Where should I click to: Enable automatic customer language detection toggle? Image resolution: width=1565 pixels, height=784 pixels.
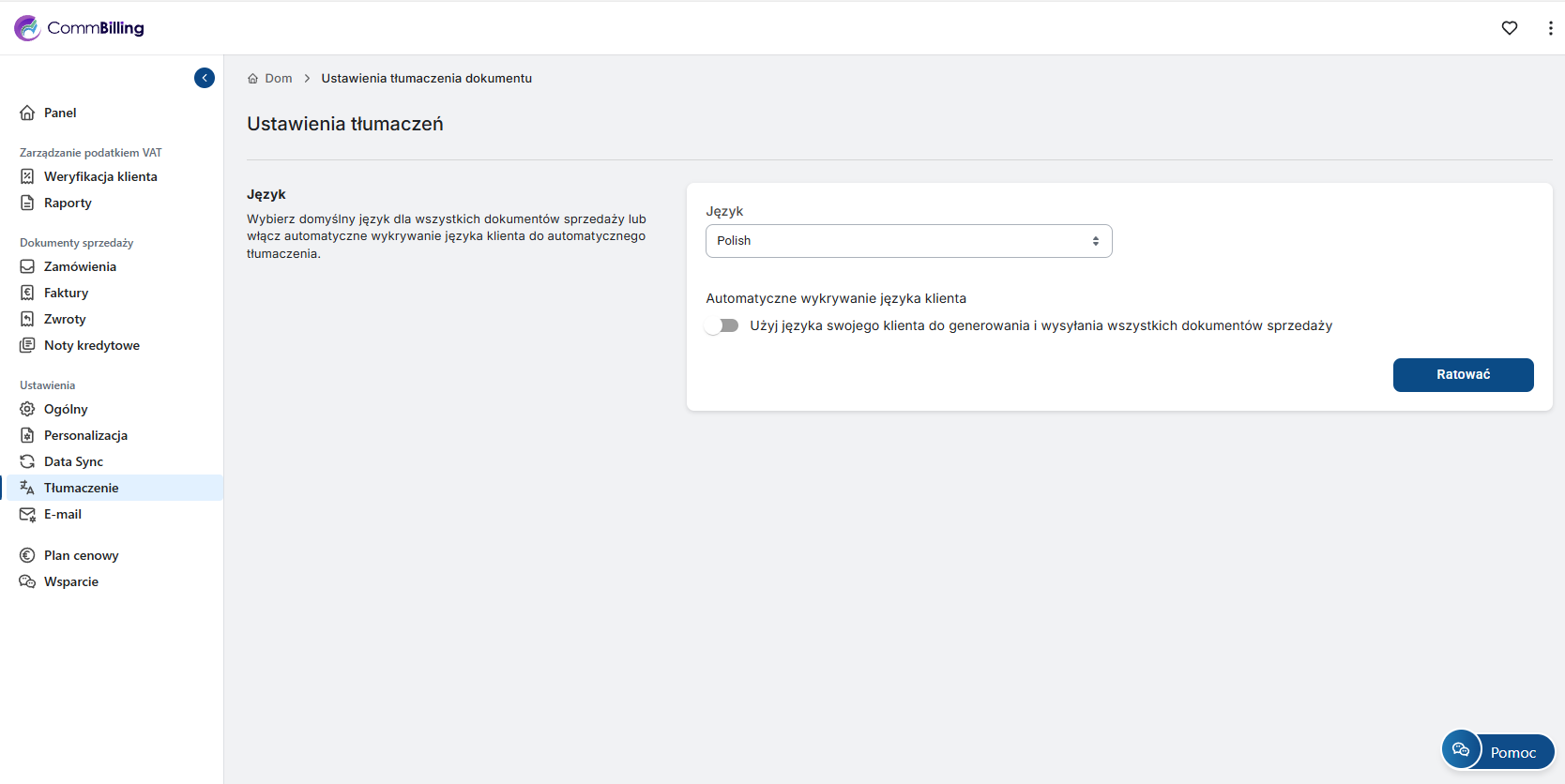tap(722, 325)
